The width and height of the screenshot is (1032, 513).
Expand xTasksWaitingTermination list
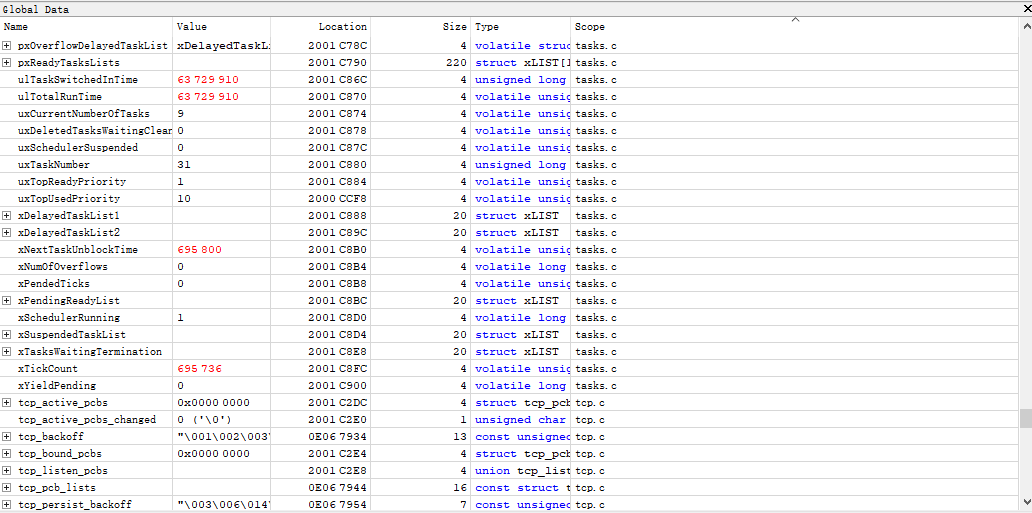tap(7, 352)
